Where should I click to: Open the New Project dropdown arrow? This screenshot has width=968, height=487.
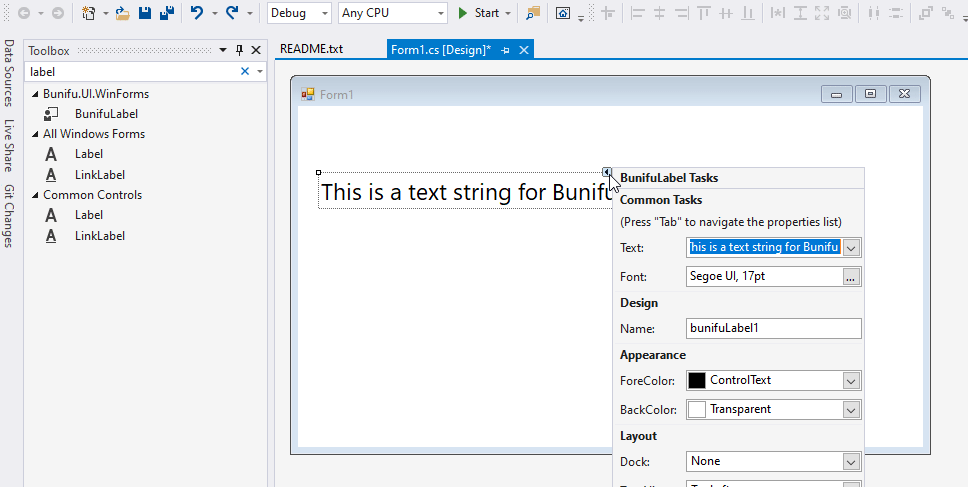106,13
